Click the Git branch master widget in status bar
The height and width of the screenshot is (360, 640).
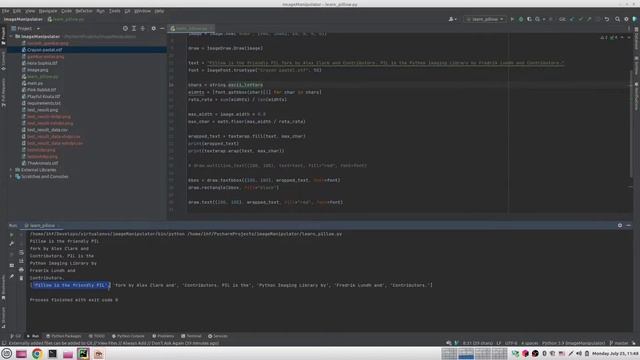pos(619,343)
